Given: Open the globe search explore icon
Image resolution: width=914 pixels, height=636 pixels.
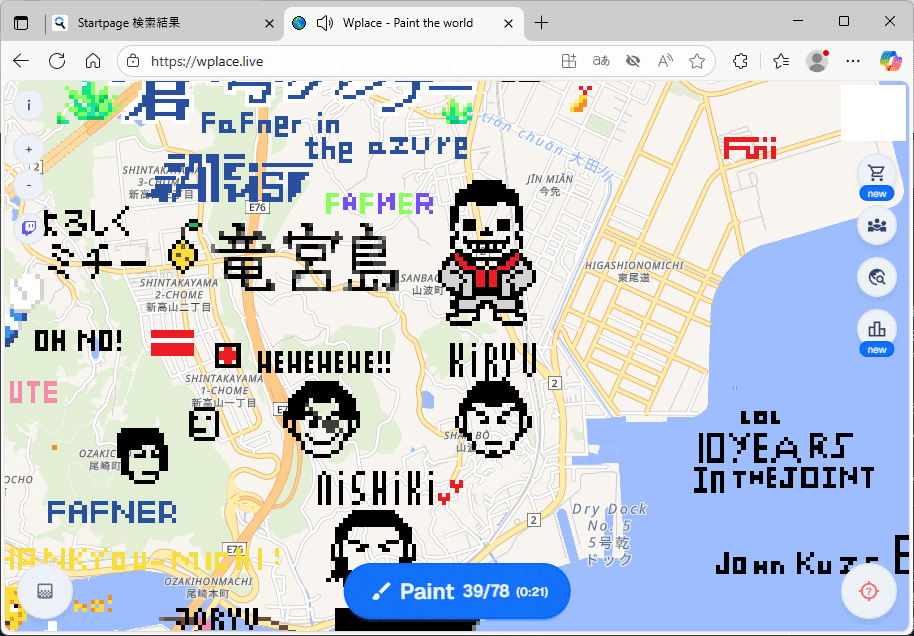Looking at the screenshot, I should pyautogui.click(x=877, y=277).
